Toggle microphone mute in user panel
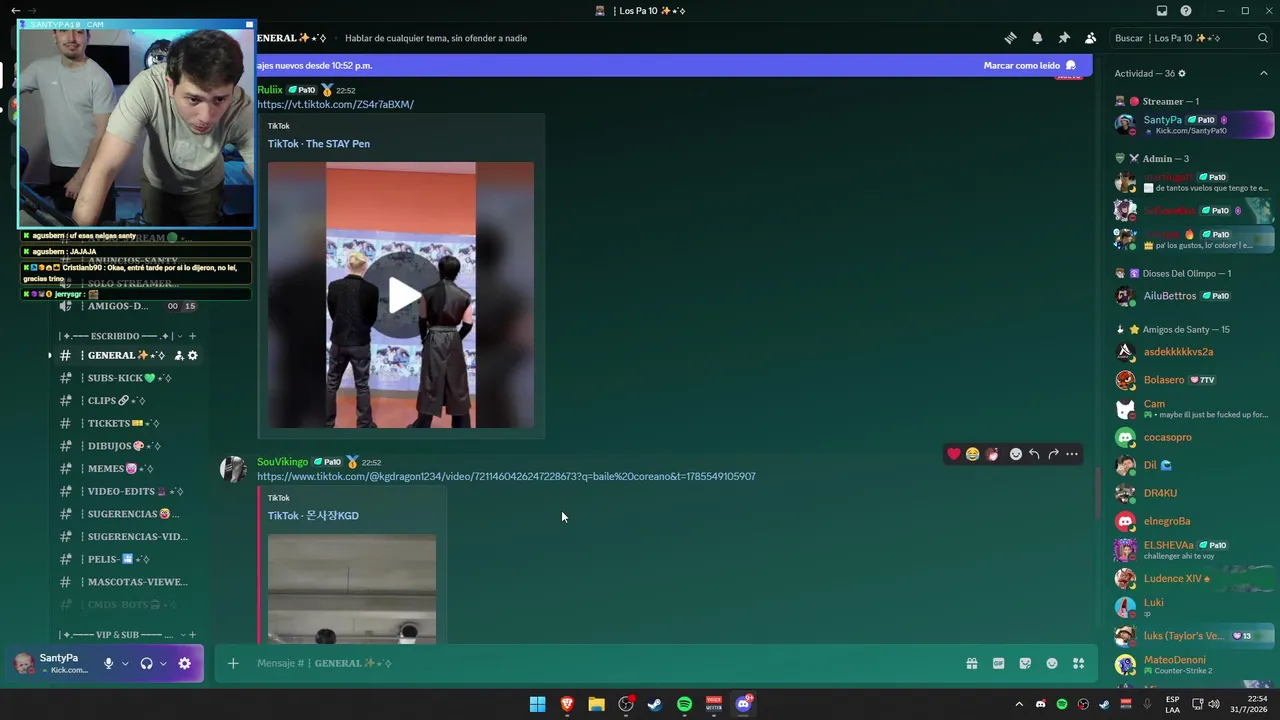This screenshot has height=720, width=1280. pos(108,663)
